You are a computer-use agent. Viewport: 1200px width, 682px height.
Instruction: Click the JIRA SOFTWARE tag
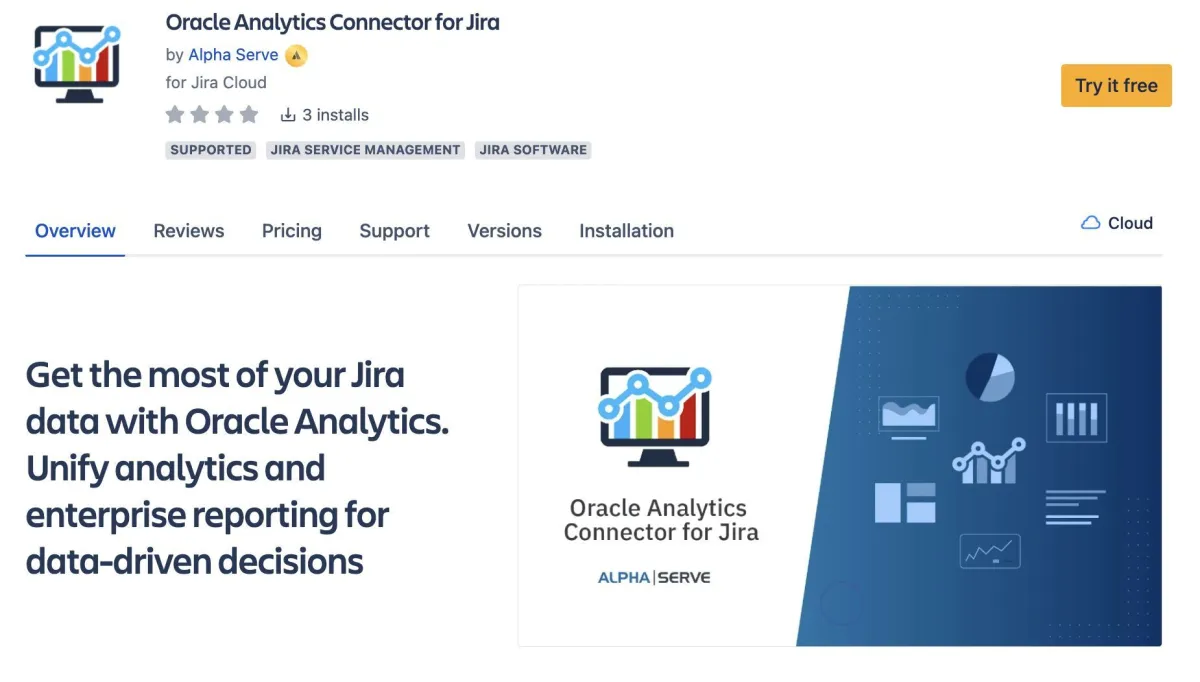[x=533, y=150]
